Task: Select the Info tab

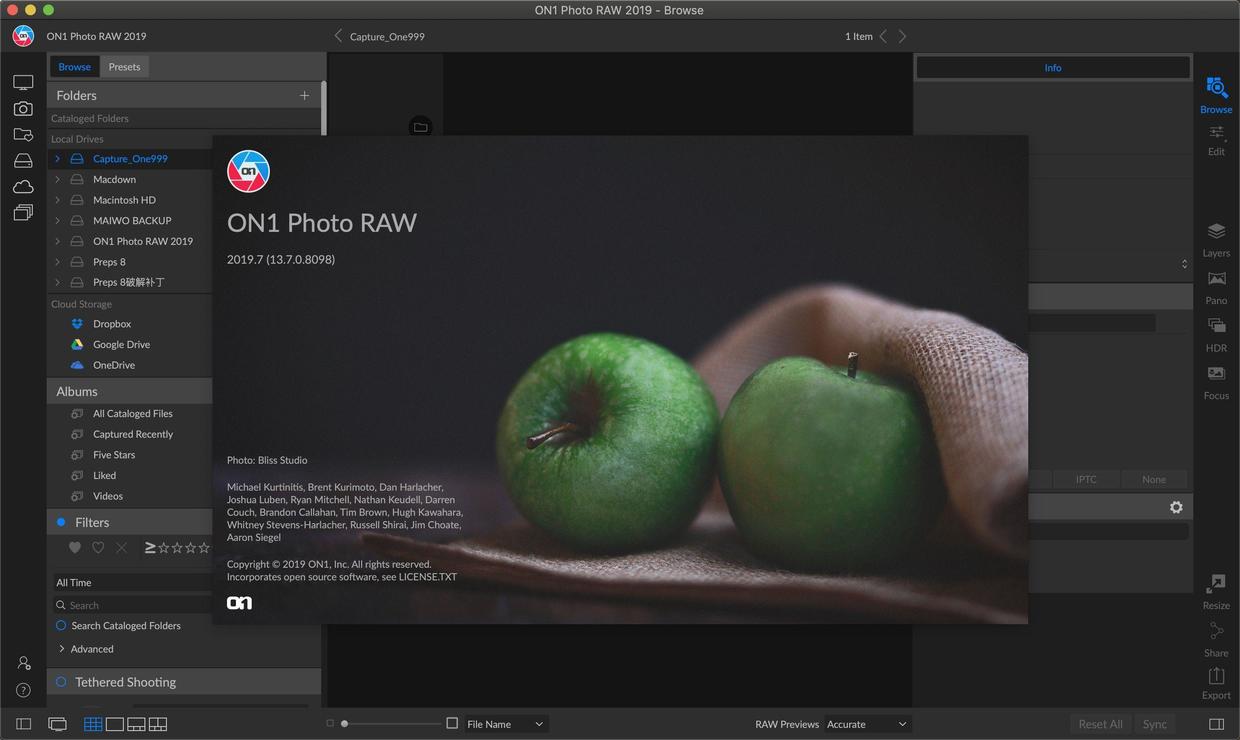Action: [1053, 68]
